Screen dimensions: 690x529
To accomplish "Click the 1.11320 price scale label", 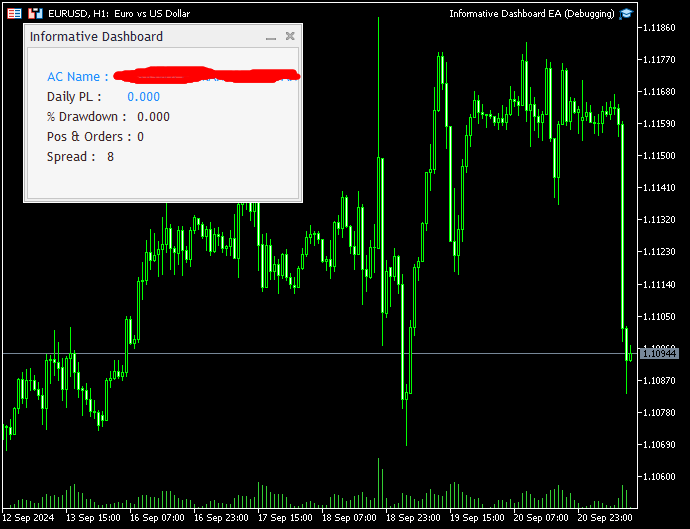I will [x=659, y=220].
